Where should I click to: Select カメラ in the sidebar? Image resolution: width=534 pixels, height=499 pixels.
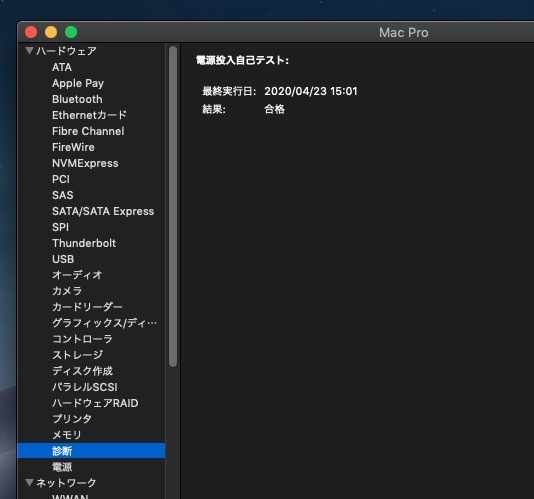[67, 291]
